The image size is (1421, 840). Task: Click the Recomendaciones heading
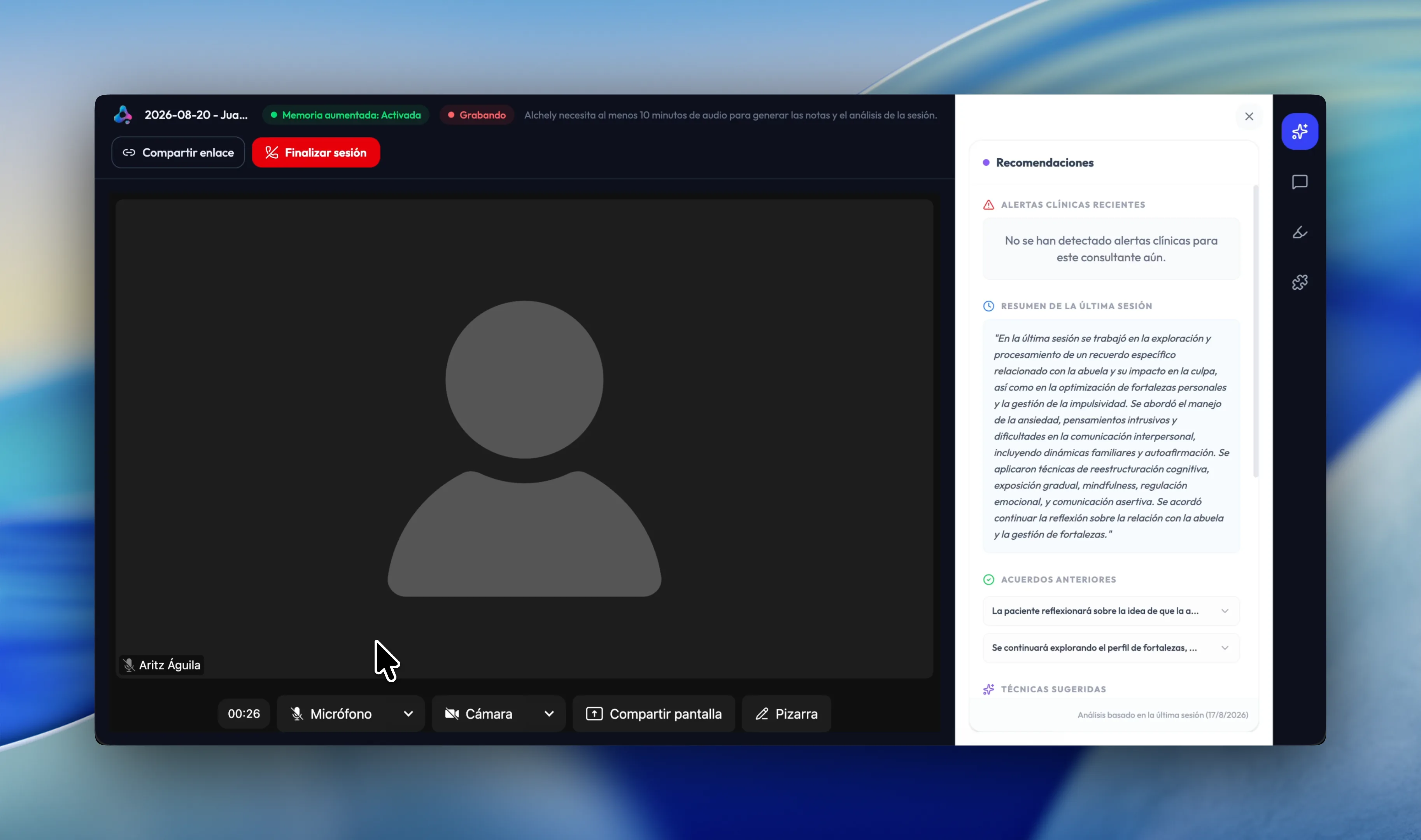1044,163
